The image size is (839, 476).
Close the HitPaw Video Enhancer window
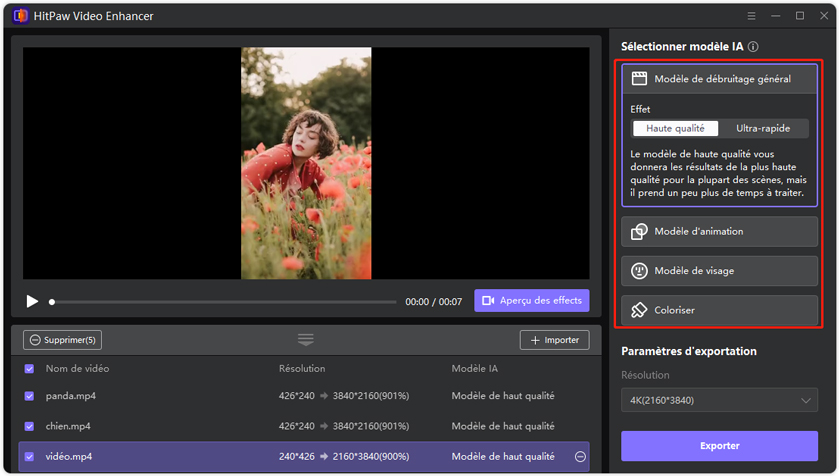[824, 16]
